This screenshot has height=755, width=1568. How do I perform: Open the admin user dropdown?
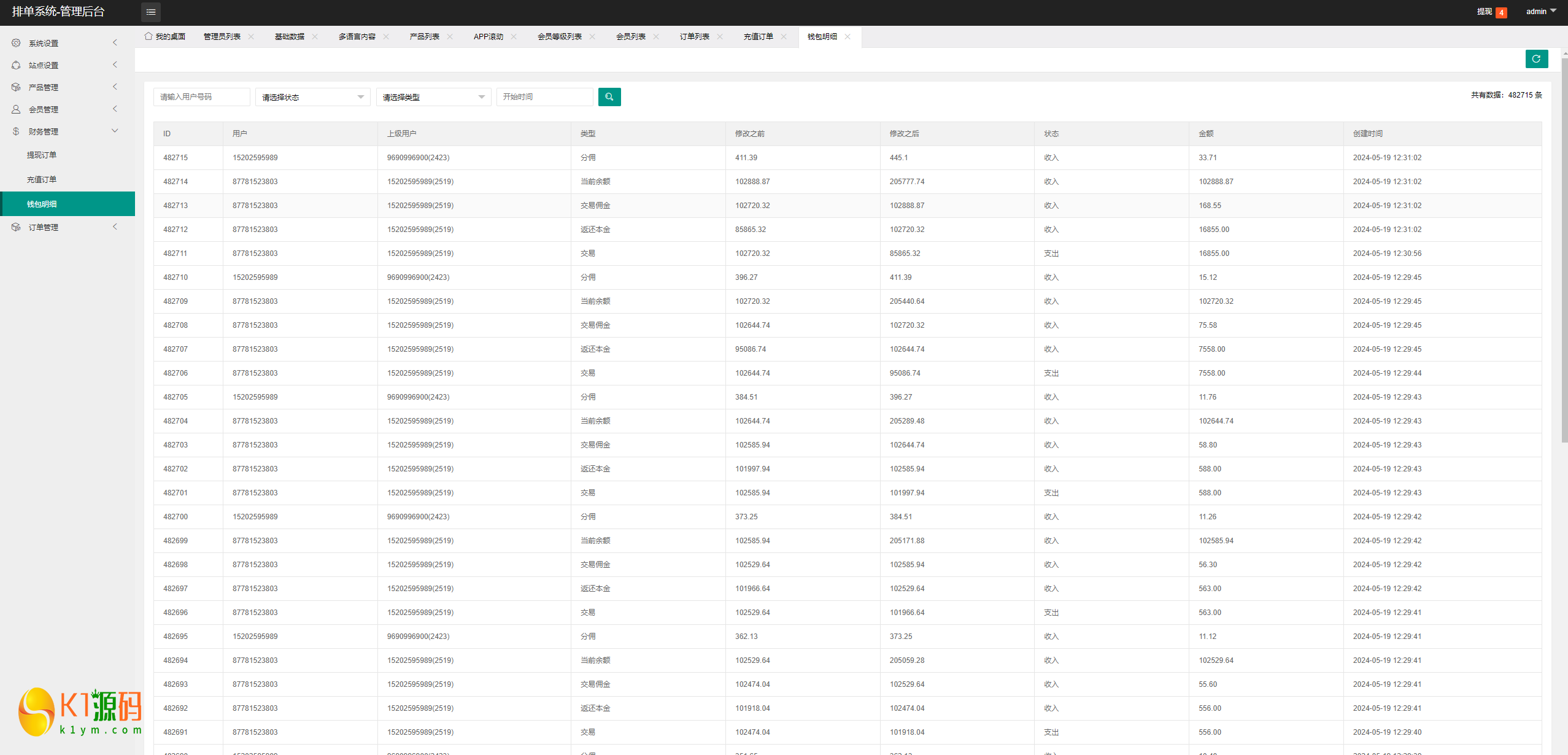(x=1540, y=12)
